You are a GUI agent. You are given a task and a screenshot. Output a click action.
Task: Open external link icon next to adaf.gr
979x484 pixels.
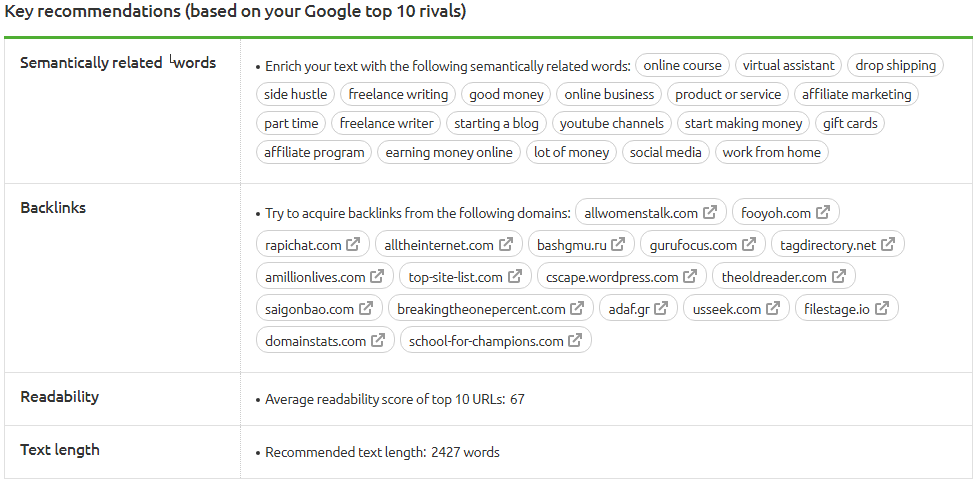click(661, 309)
